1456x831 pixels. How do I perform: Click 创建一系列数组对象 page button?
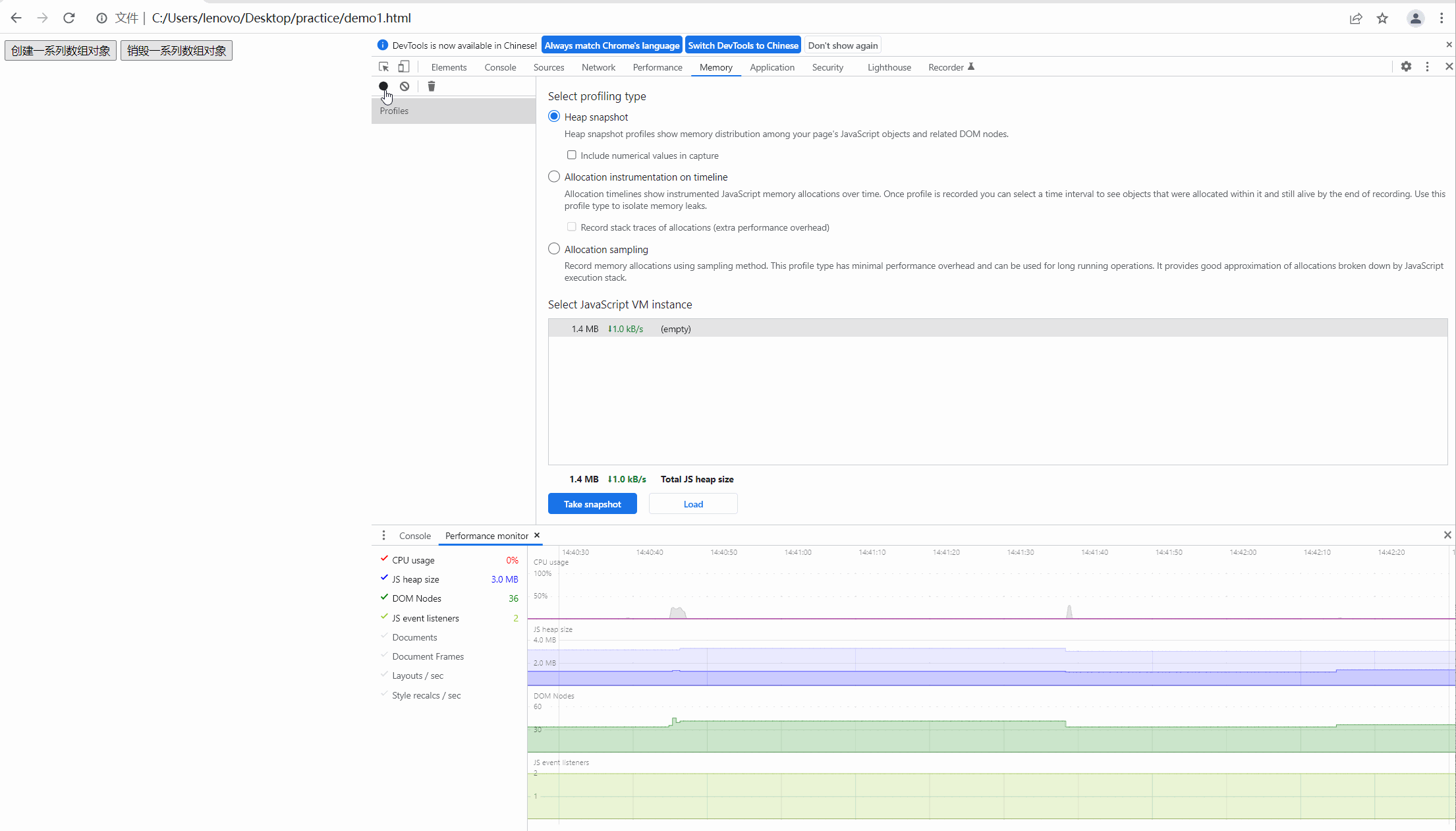[61, 51]
